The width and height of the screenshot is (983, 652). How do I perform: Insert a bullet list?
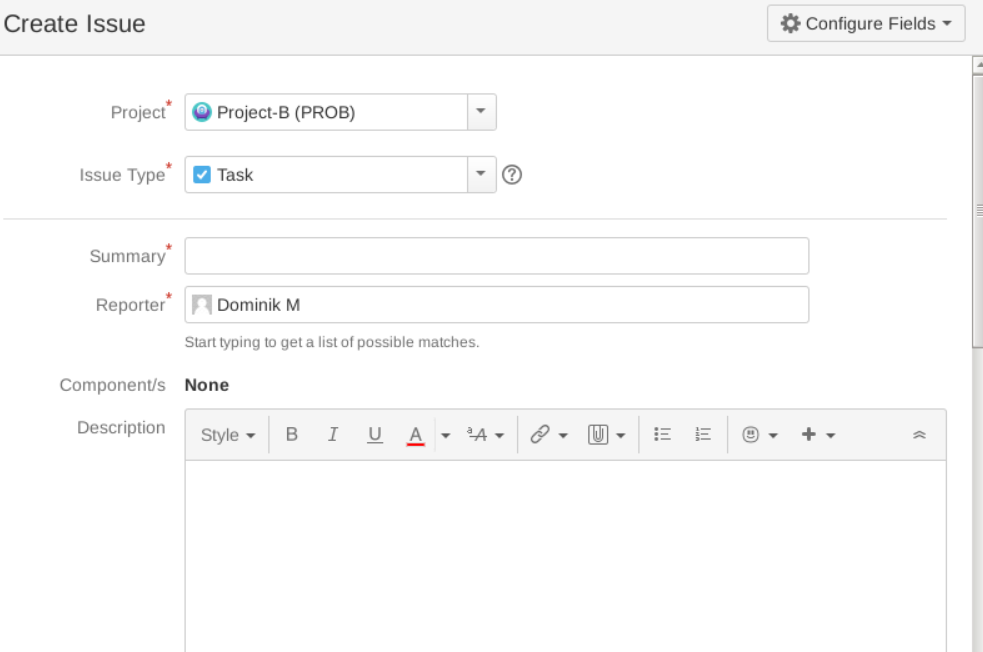click(662, 434)
